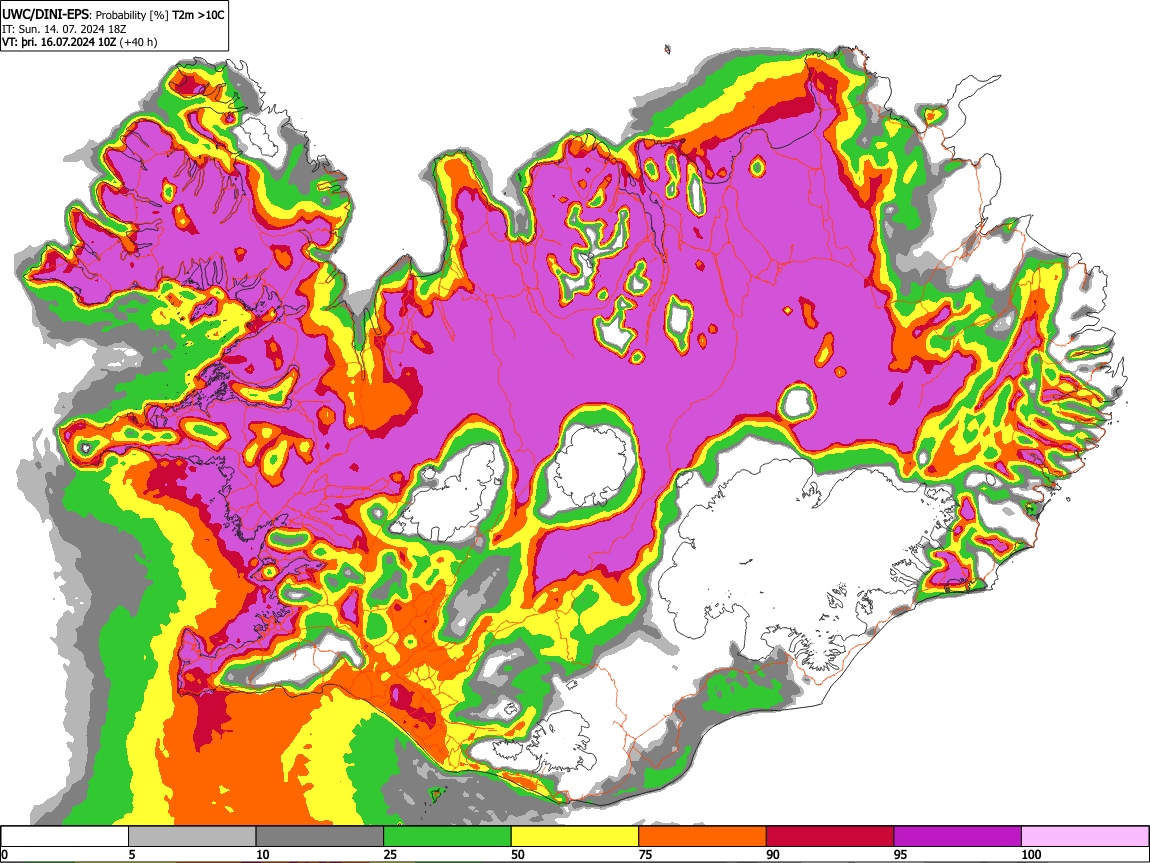This screenshot has width=1150, height=863.
Task: Click the '5' legend scale label
Action: tap(132, 854)
